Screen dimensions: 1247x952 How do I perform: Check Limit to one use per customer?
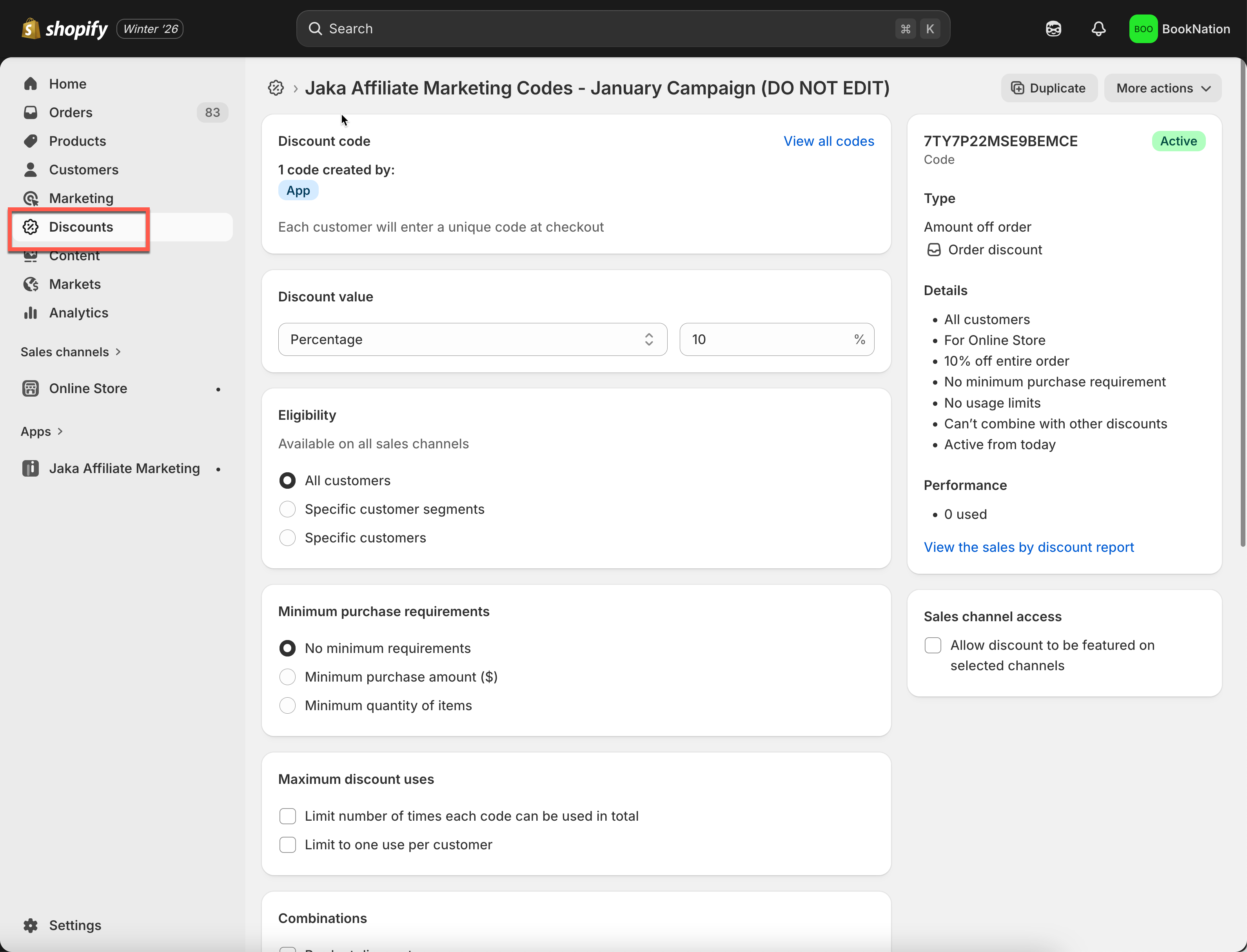pos(287,845)
